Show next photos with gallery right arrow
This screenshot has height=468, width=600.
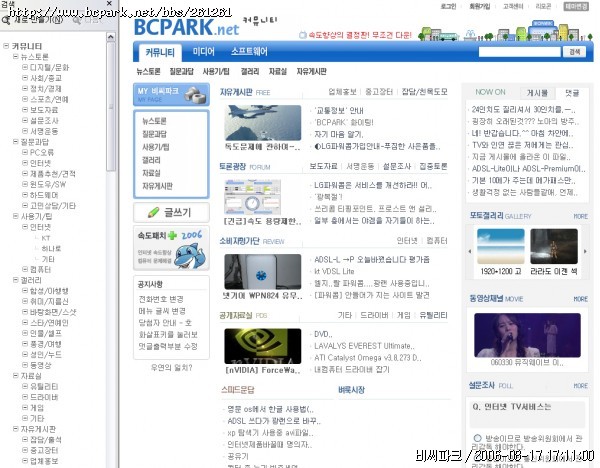click(585, 251)
